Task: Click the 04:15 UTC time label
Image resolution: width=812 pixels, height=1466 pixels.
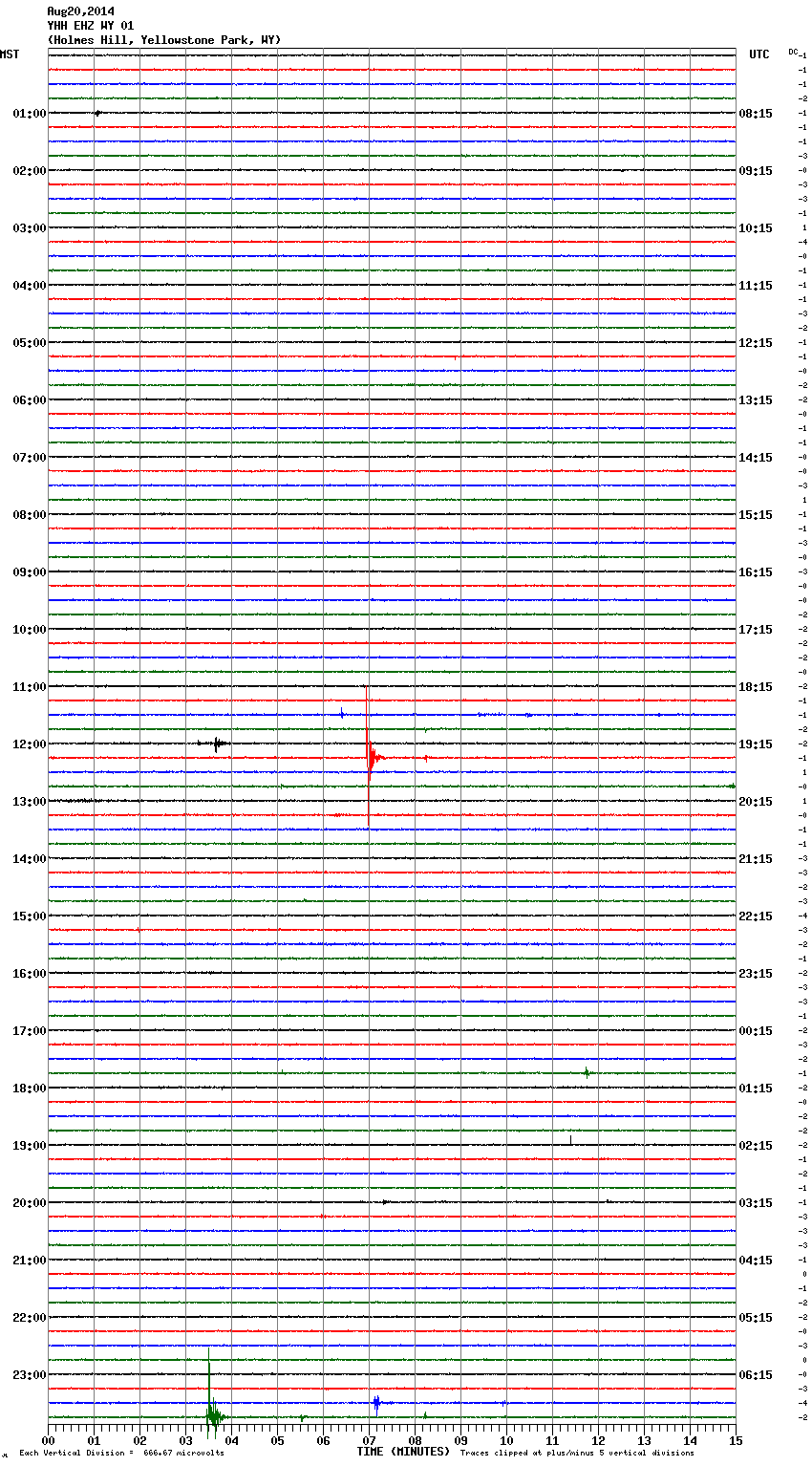Action: [756, 1261]
